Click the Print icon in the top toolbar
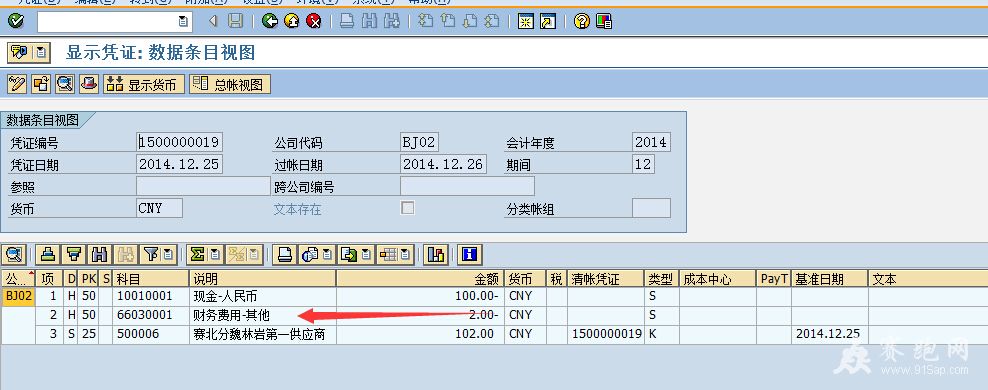The image size is (988, 390). (347, 21)
